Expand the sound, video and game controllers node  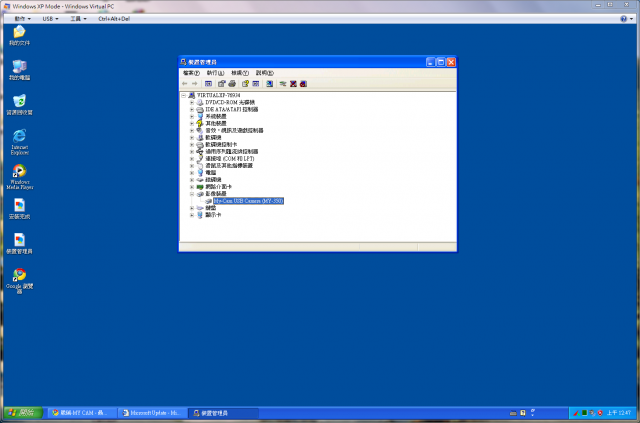click(x=192, y=131)
